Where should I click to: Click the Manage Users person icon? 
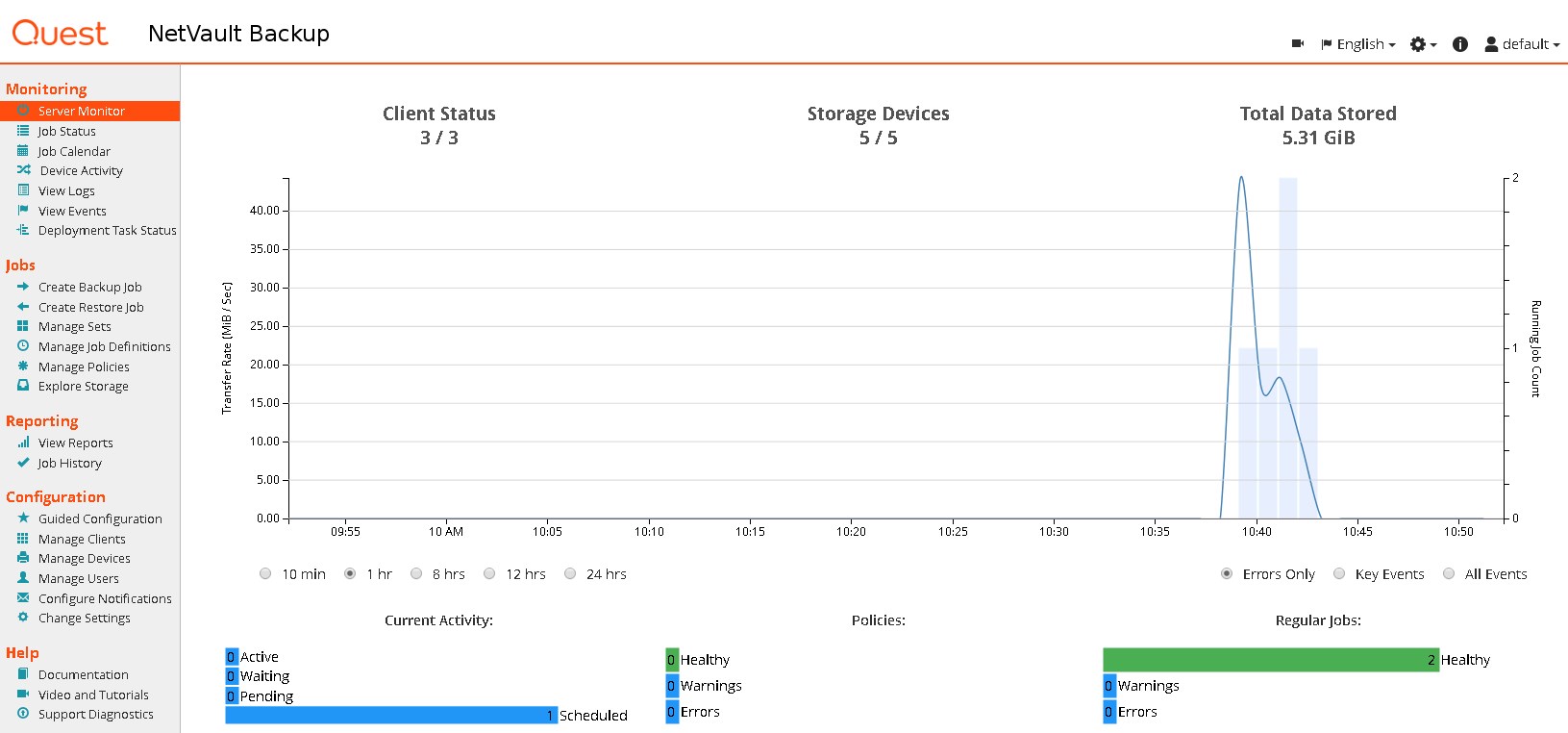click(x=23, y=578)
